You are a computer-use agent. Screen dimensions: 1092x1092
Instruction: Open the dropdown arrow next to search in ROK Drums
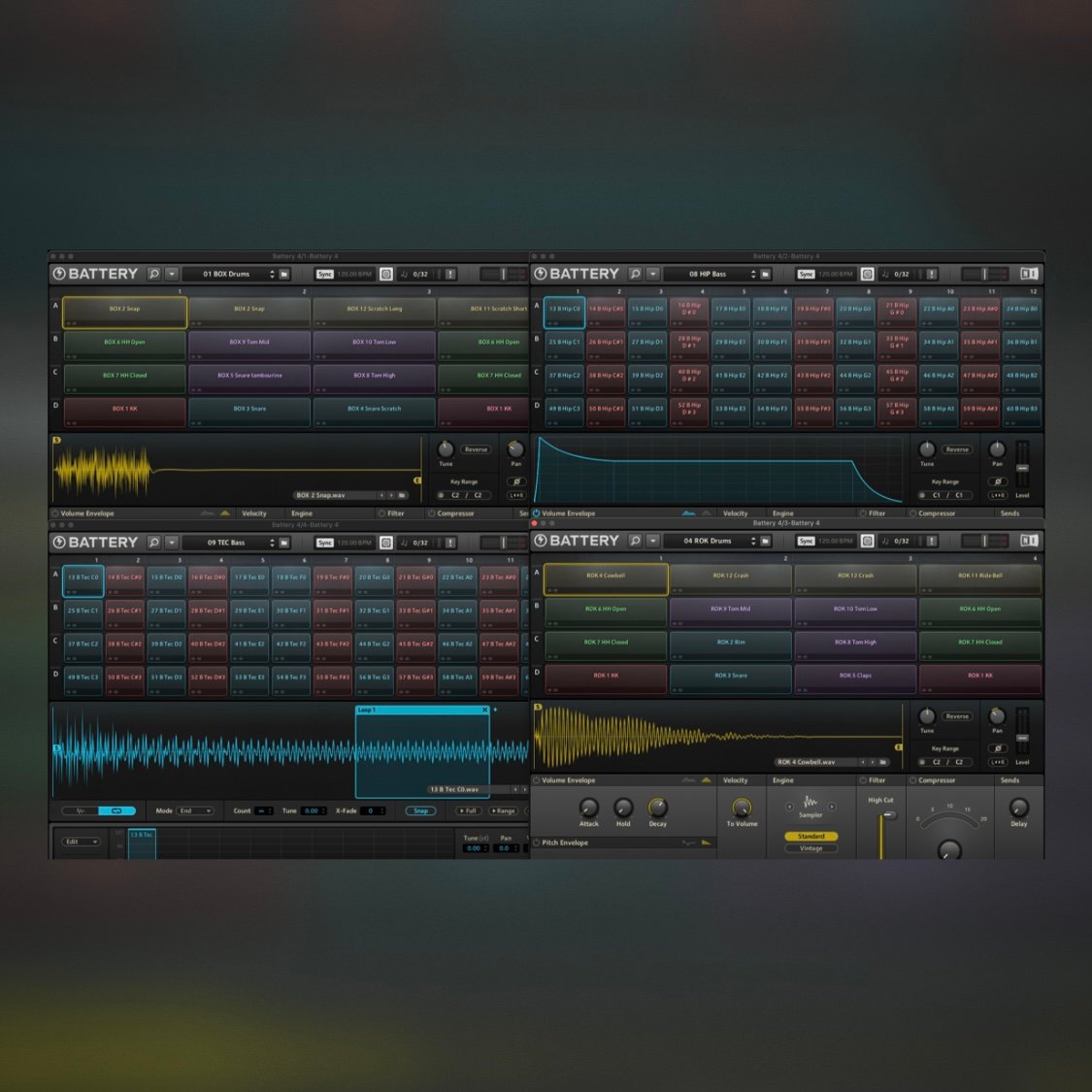[653, 541]
